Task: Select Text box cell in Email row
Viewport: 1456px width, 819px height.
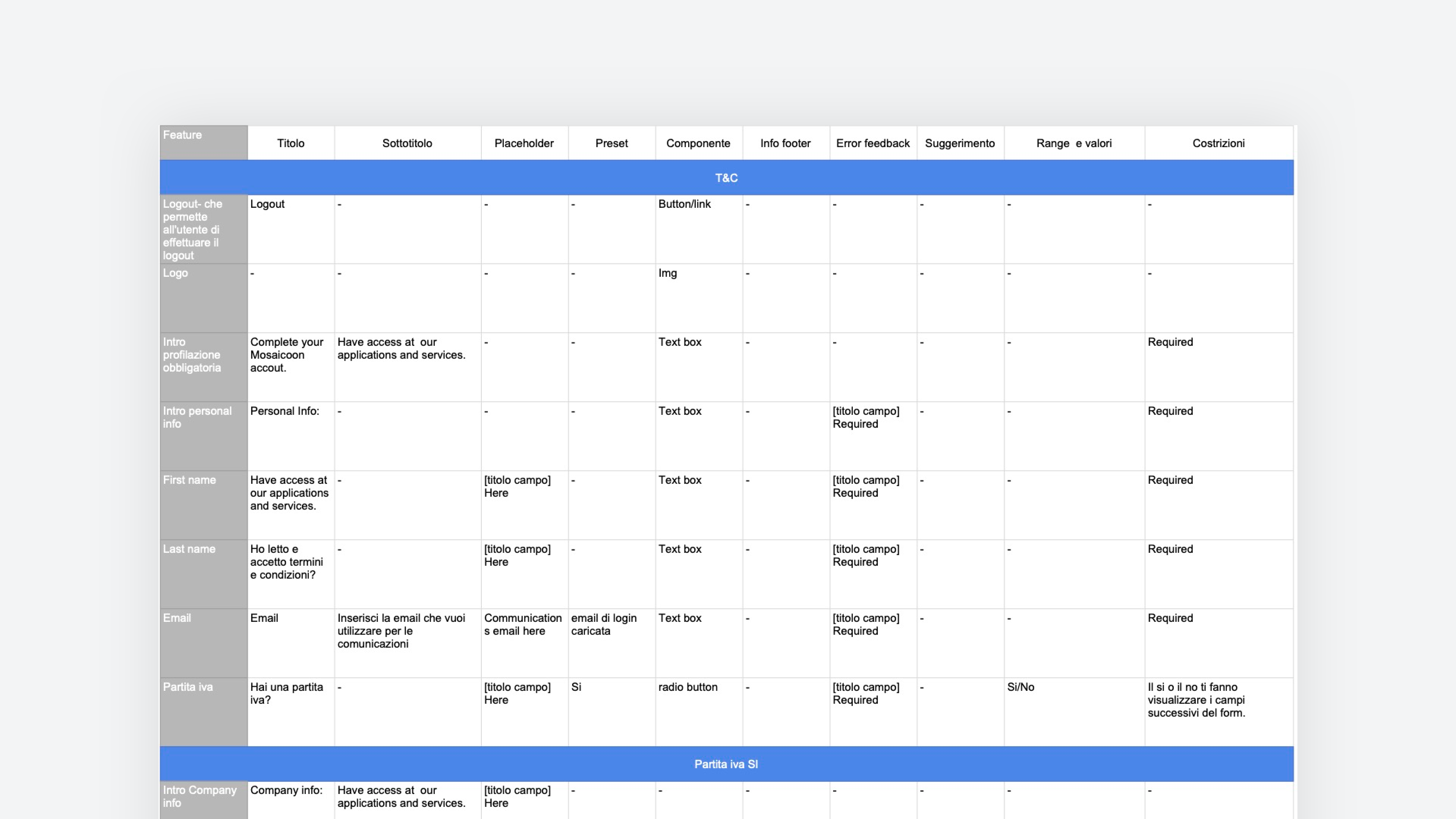Action: 699,643
